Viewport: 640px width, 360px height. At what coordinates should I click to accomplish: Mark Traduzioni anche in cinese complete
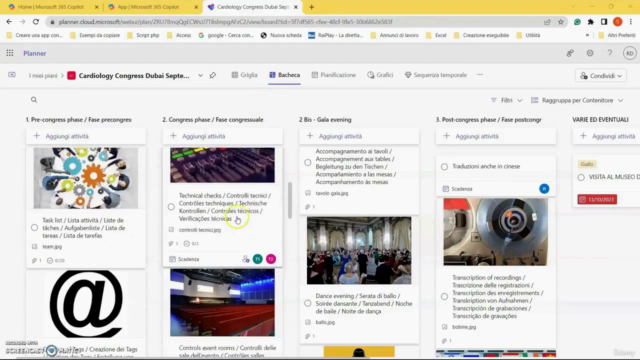coord(444,167)
